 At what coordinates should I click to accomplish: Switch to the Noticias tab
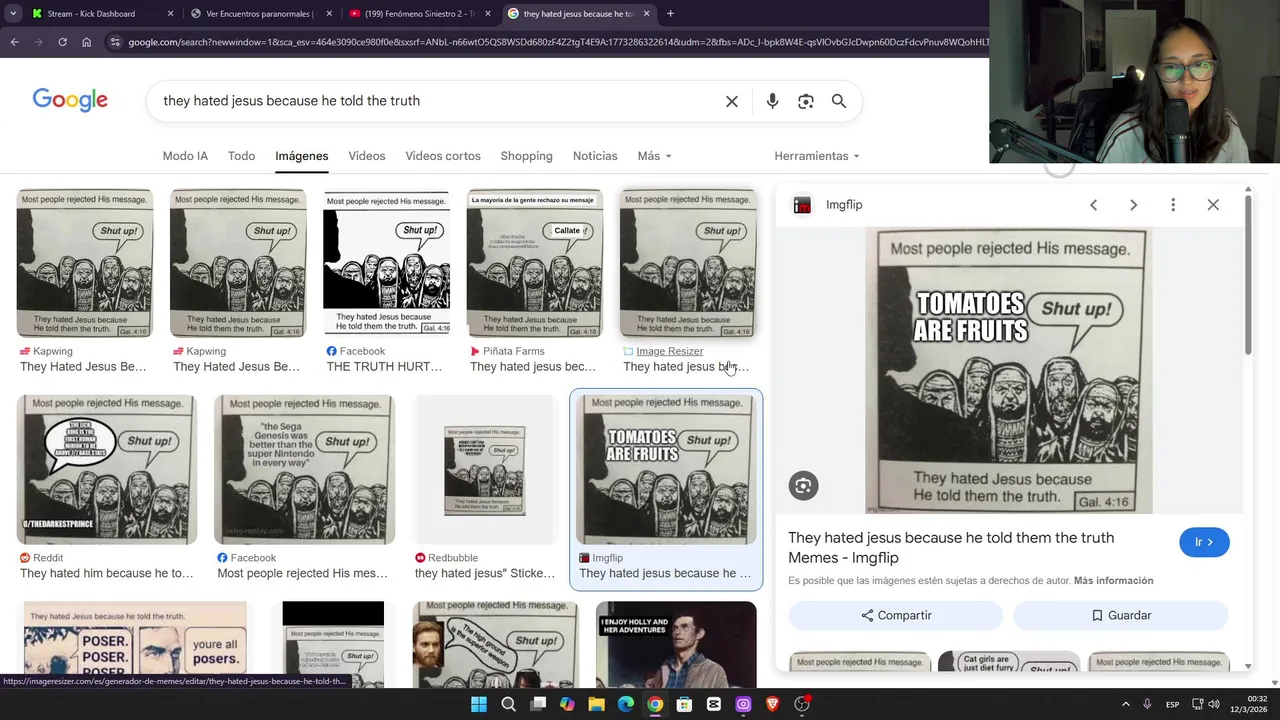[x=595, y=156]
